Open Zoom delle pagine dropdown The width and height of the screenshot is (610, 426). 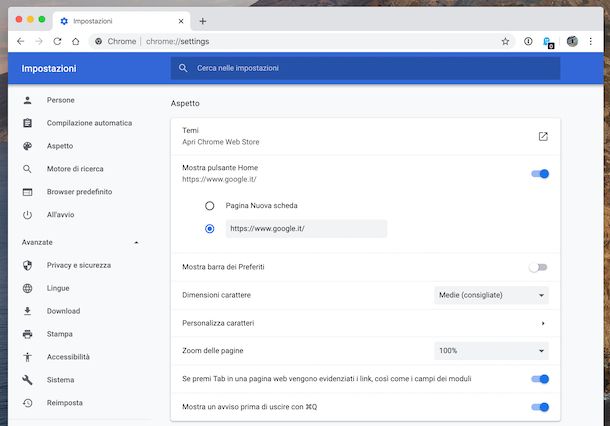pyautogui.click(x=491, y=351)
